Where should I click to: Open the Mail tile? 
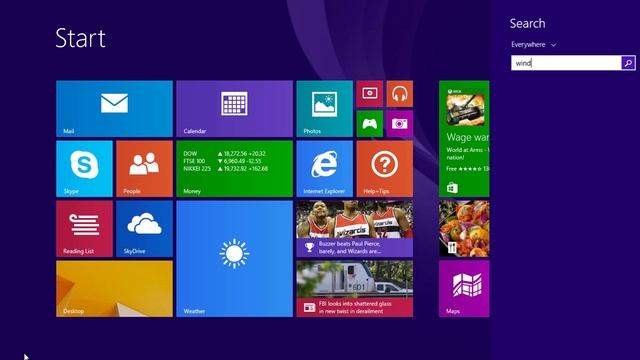point(114,109)
